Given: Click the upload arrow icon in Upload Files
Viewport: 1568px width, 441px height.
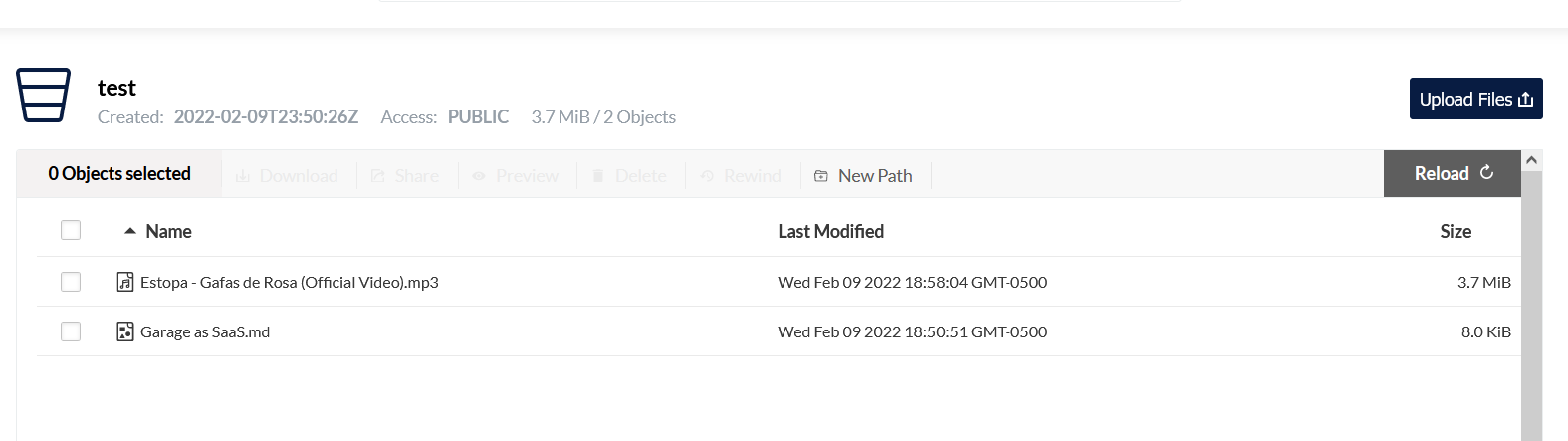Looking at the screenshot, I should coord(1525,99).
